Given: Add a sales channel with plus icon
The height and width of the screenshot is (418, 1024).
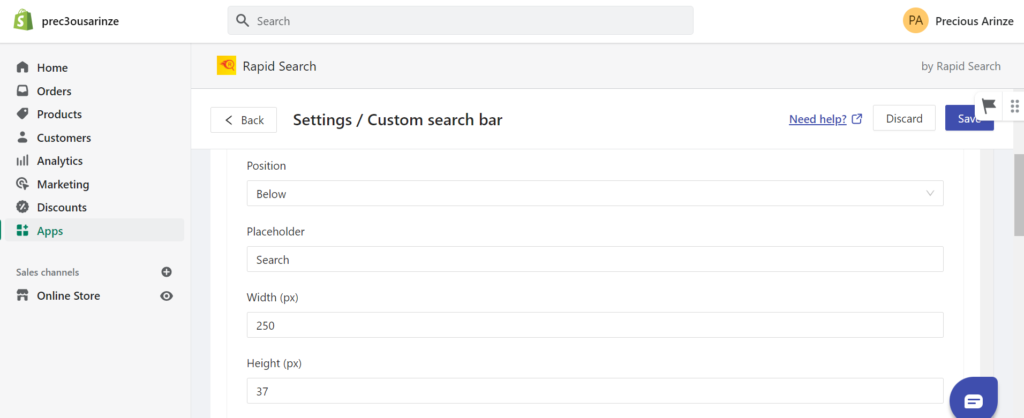Looking at the screenshot, I should [x=167, y=272].
